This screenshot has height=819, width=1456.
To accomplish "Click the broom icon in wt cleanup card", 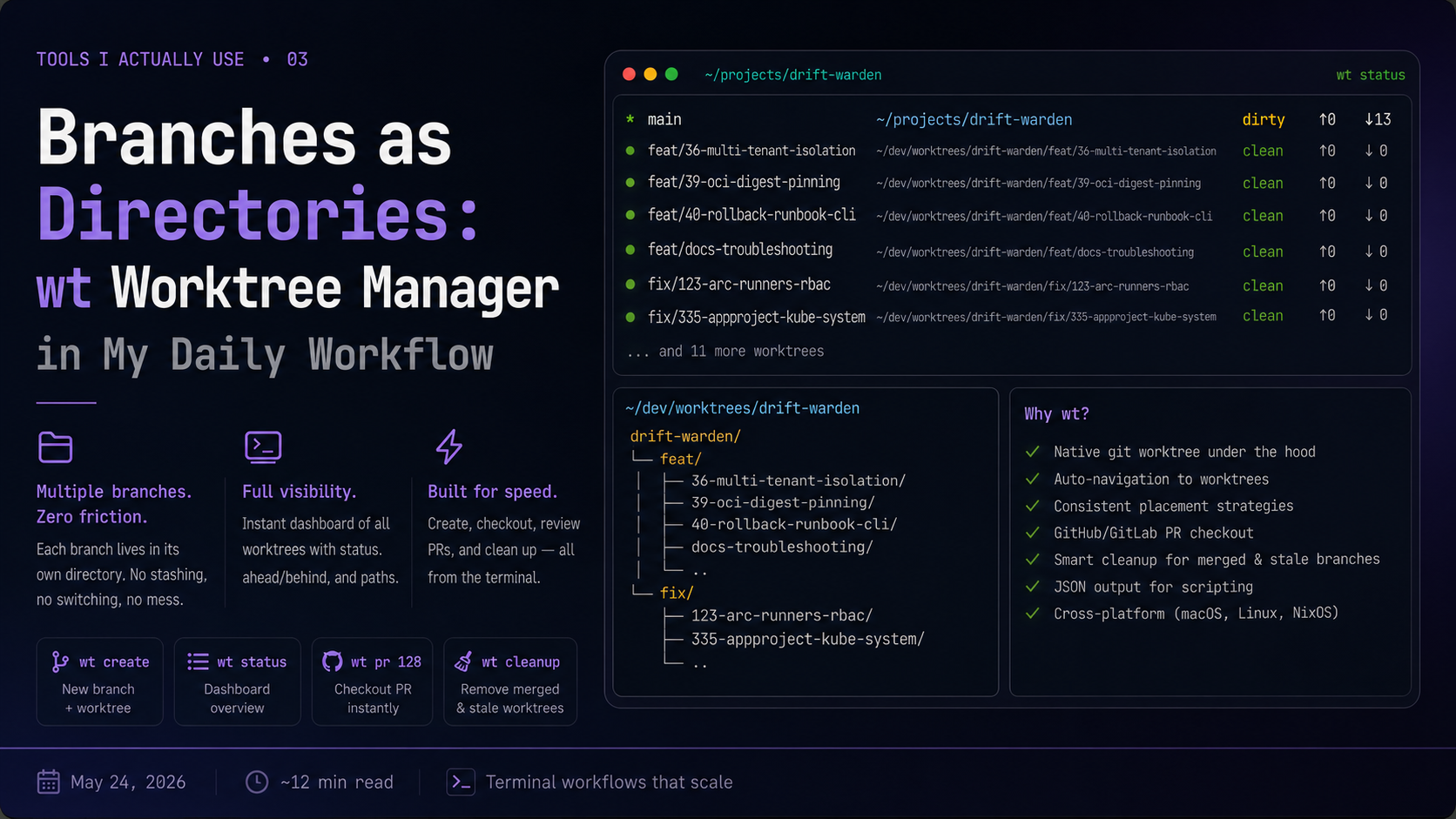I will pyautogui.click(x=463, y=661).
